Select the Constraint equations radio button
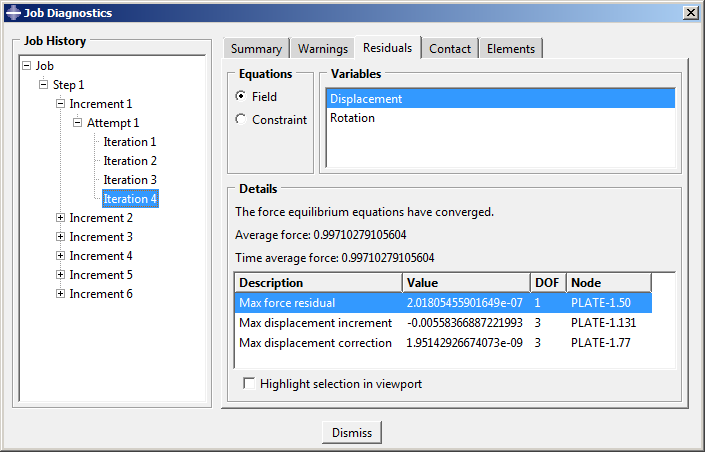 click(240, 120)
